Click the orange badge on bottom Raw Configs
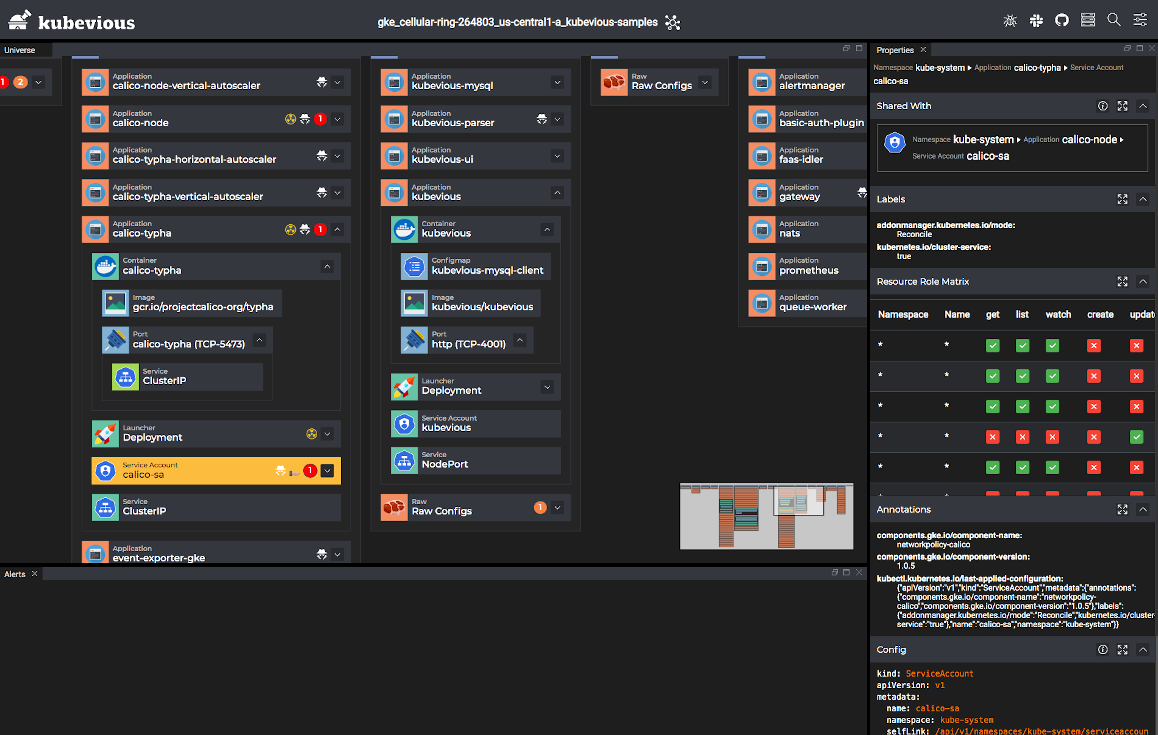Image resolution: width=1158 pixels, height=735 pixels. pyautogui.click(x=540, y=507)
